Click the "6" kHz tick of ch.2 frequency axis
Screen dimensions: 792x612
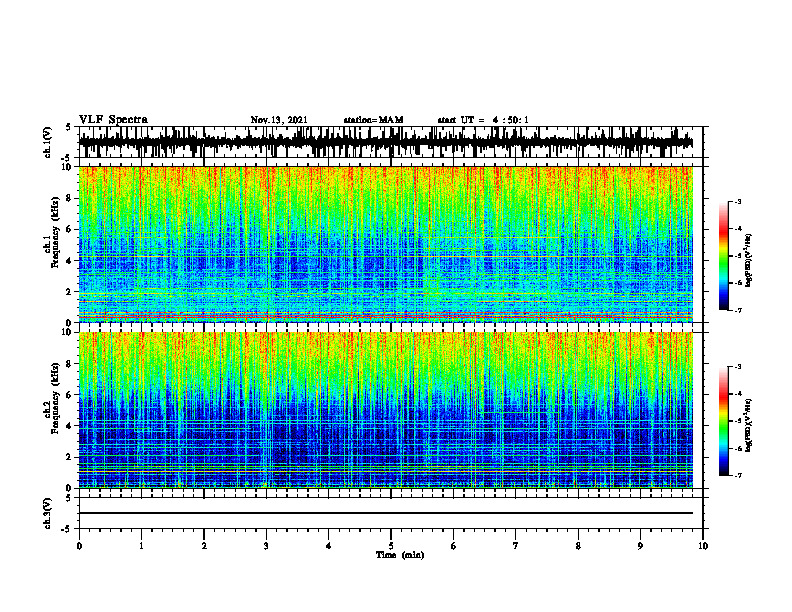point(70,395)
